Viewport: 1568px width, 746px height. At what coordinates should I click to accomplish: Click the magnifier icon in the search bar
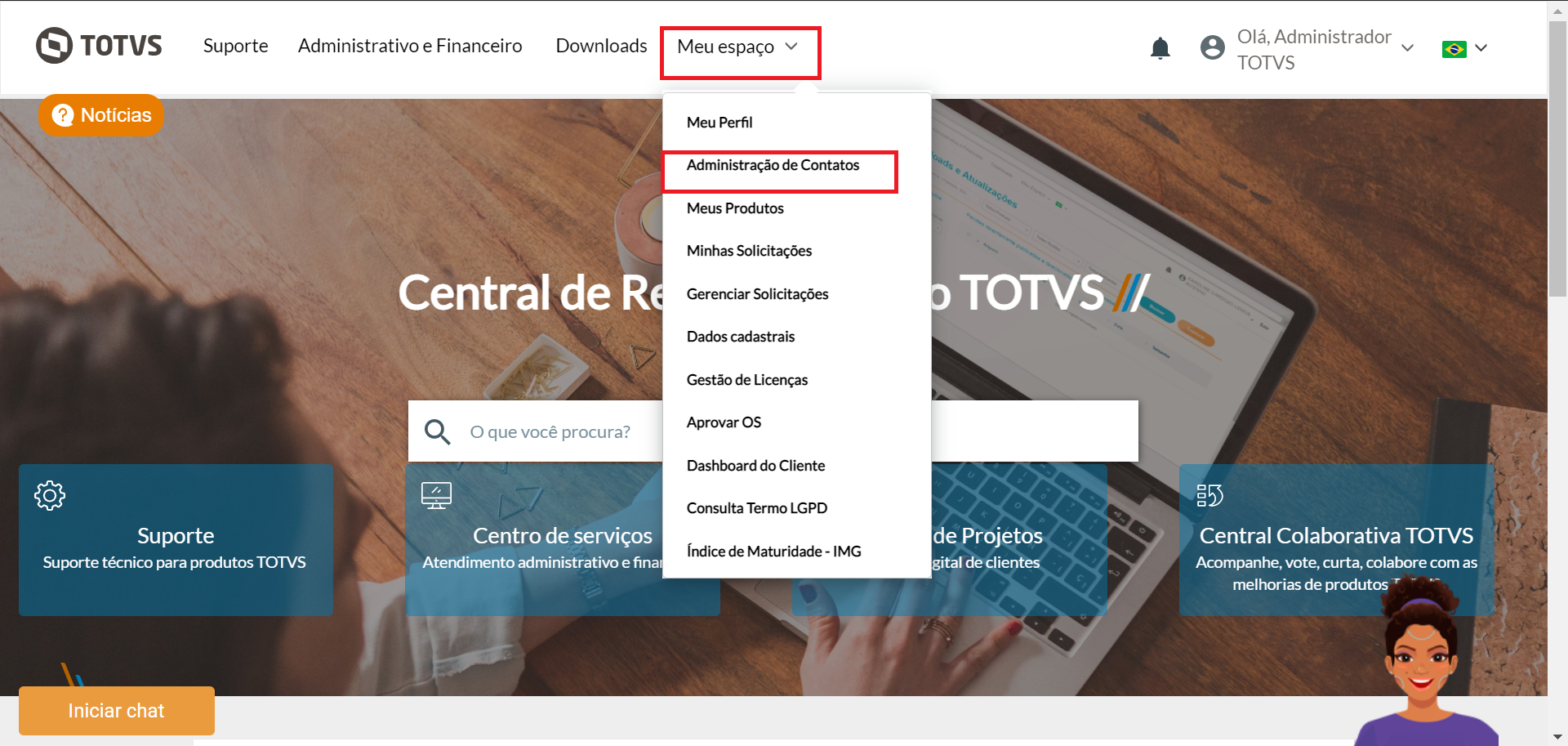[438, 431]
